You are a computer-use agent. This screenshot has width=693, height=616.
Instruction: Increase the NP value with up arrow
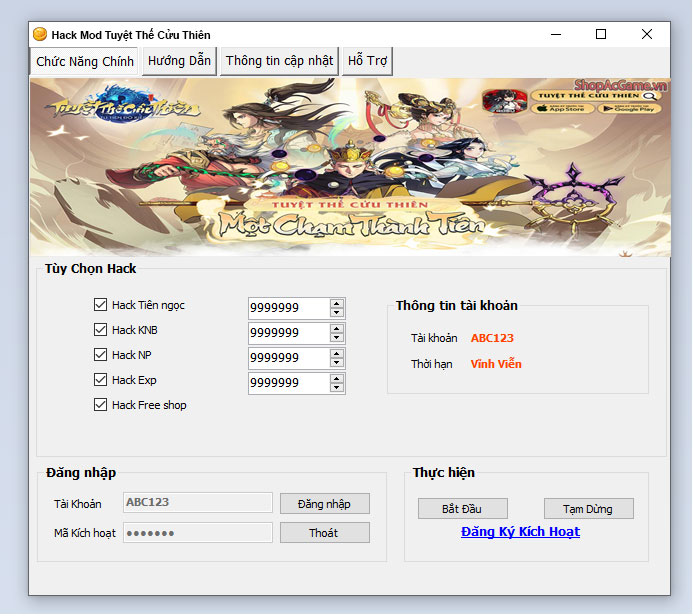[x=337, y=354]
